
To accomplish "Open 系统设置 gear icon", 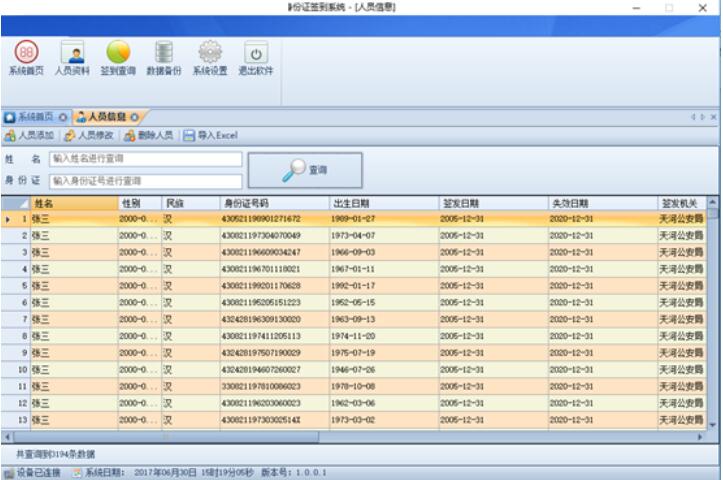I will point(210,58).
